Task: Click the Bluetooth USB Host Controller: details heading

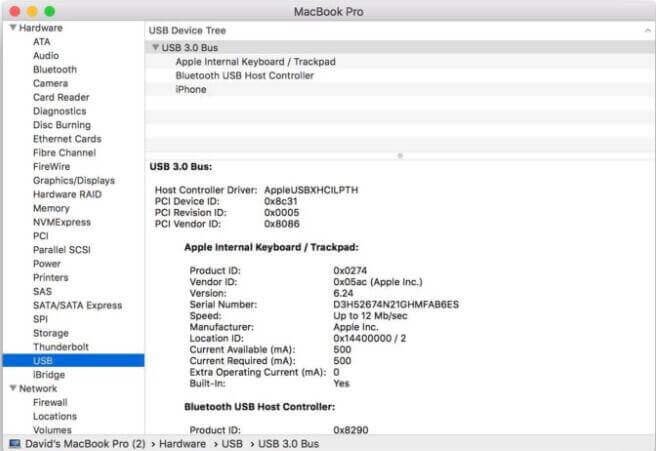Action: [x=259, y=406]
